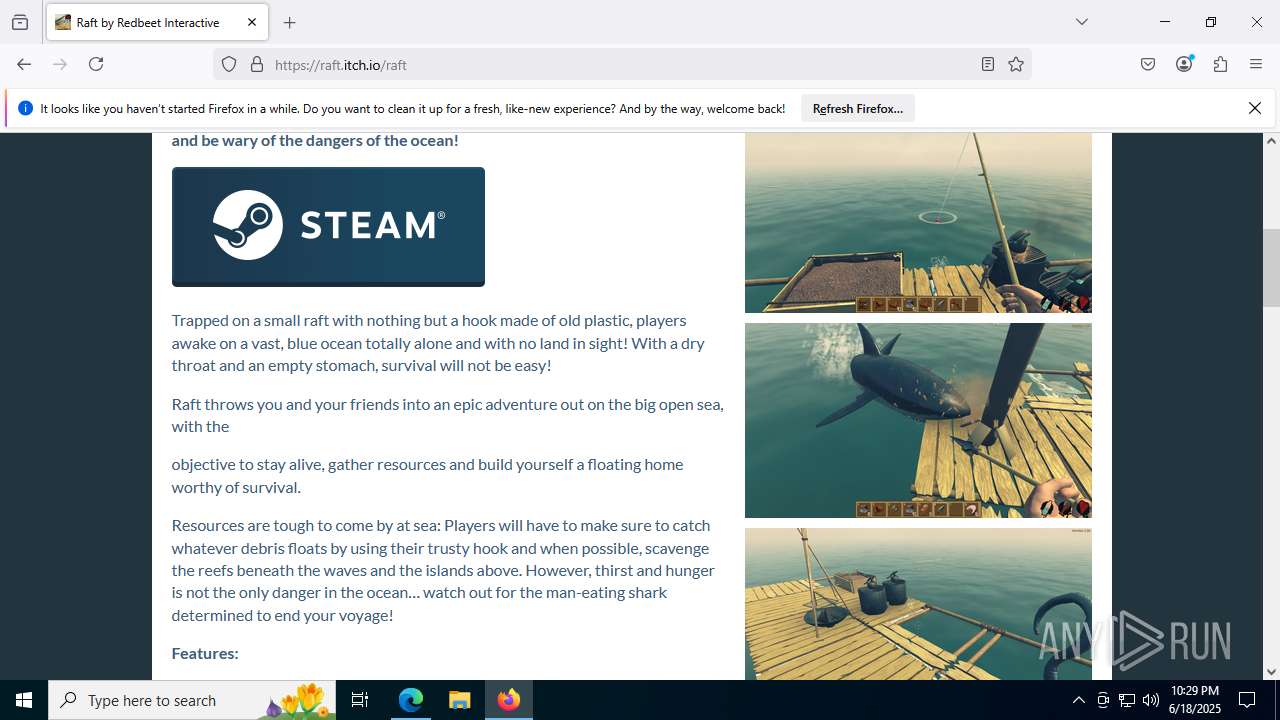The width and height of the screenshot is (1280, 720).
Task: Open a new tab
Action: pyautogui.click(x=290, y=22)
